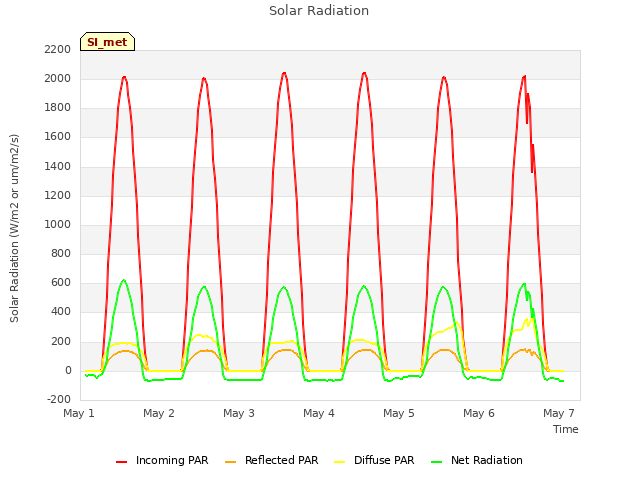Click the Time x-axis label
The image size is (640, 480).
[x=565, y=429]
